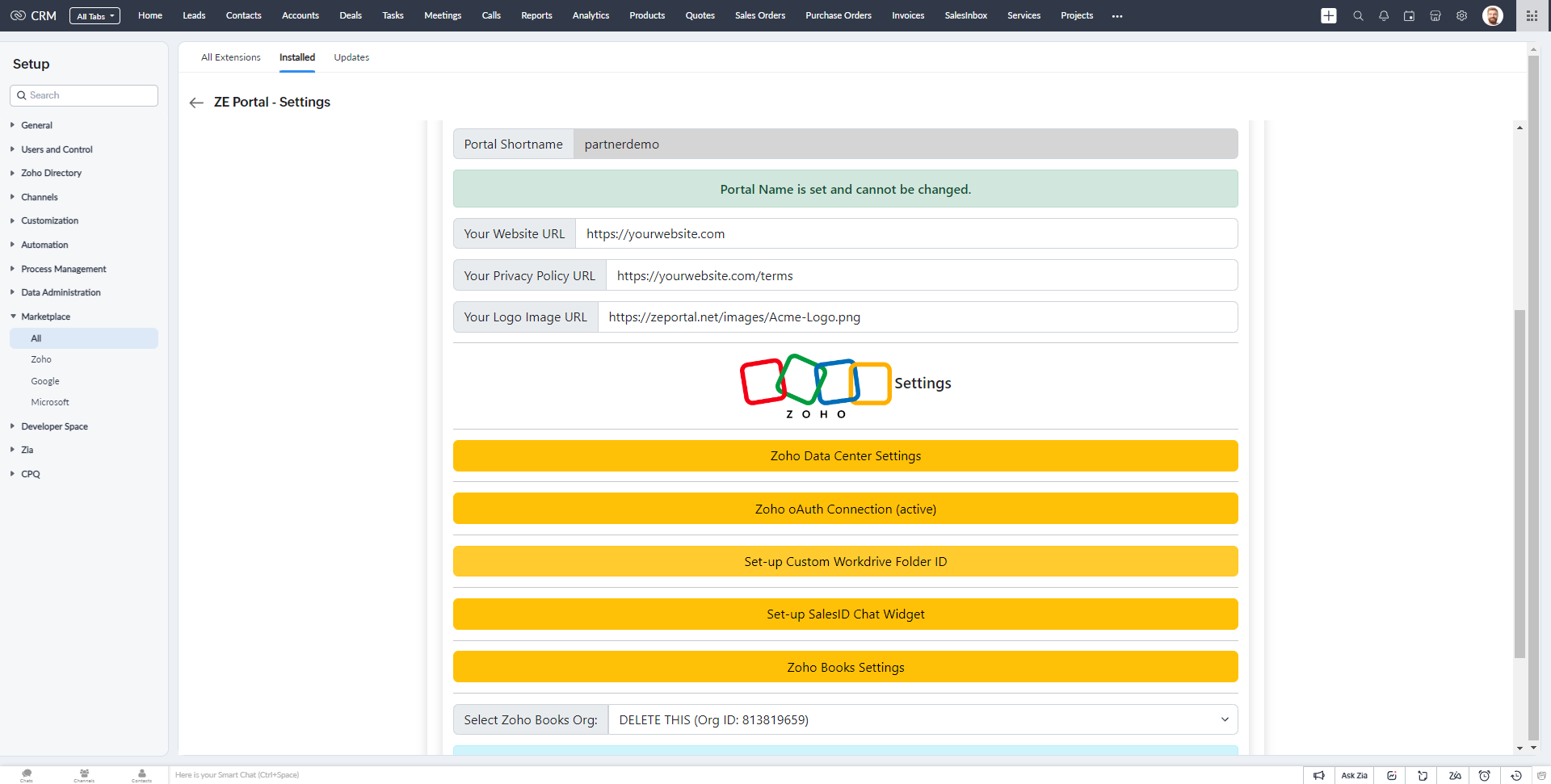Screen dimensions: 1551x784
Task: Open the setup gear icon
Action: click(x=1461, y=15)
